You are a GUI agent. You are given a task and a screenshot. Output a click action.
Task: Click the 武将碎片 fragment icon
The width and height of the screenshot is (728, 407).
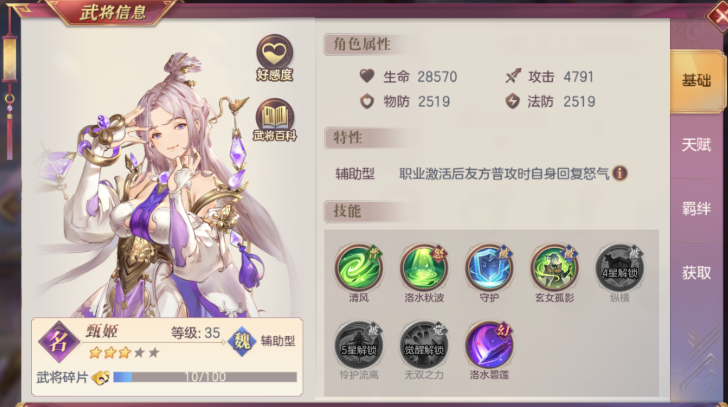pos(101,377)
